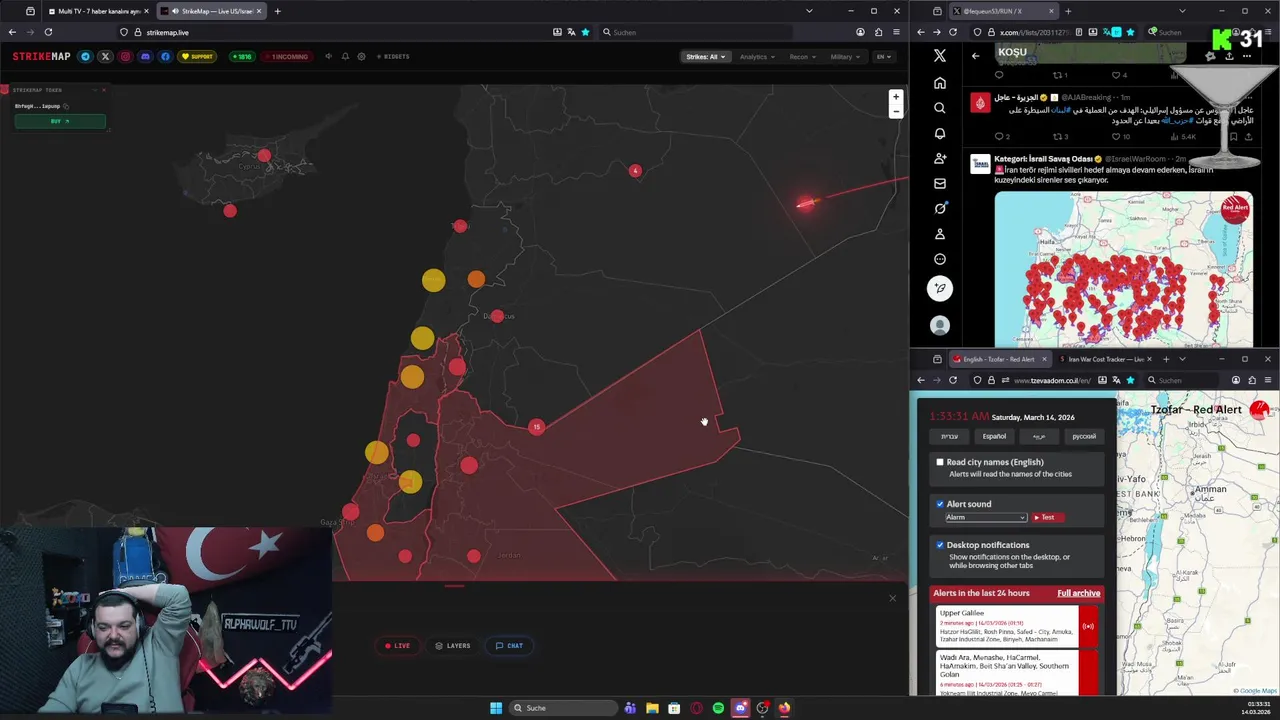Open X Messages envelope icon

pyautogui.click(x=940, y=183)
